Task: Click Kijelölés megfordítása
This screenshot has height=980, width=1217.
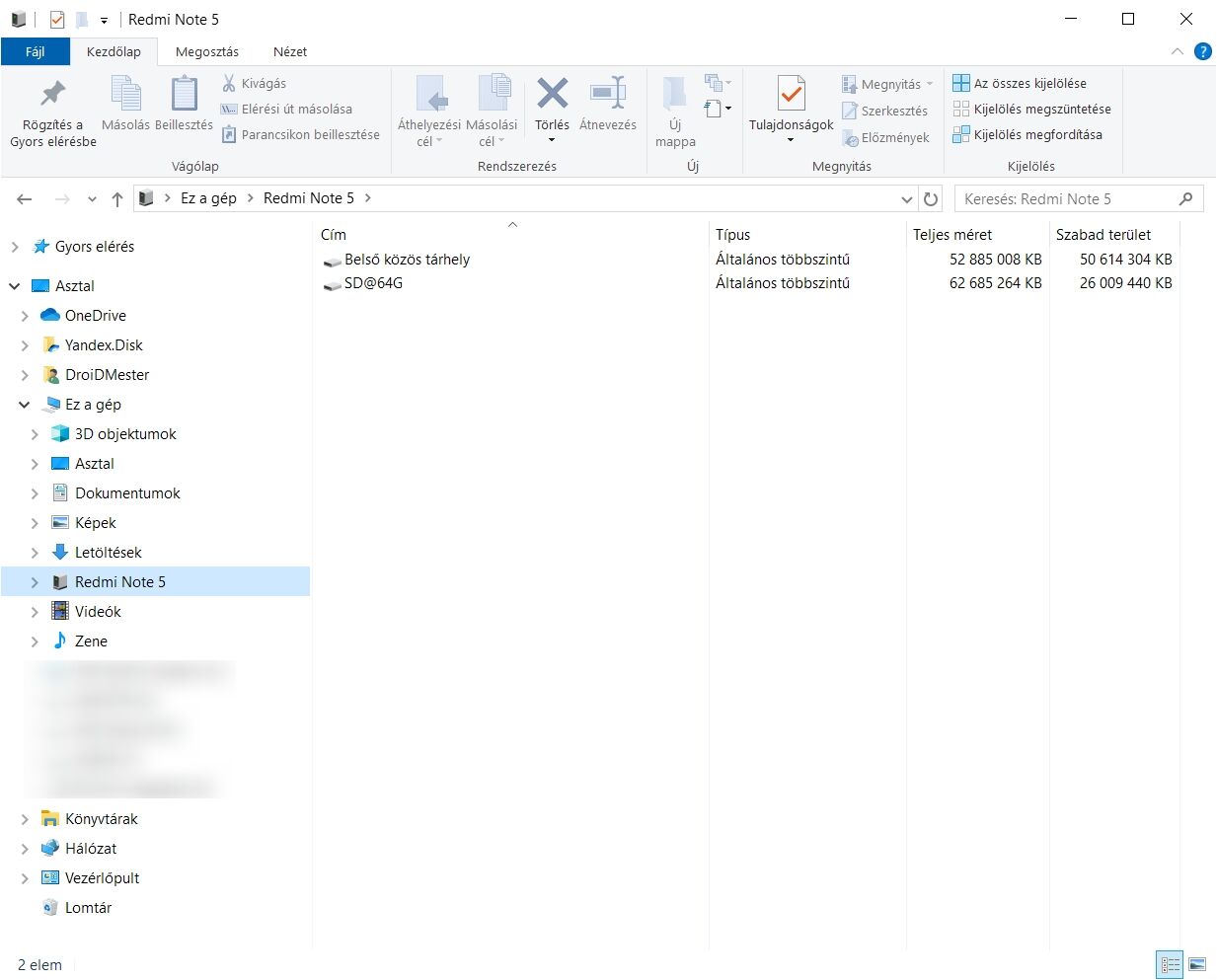Action: (1027, 135)
